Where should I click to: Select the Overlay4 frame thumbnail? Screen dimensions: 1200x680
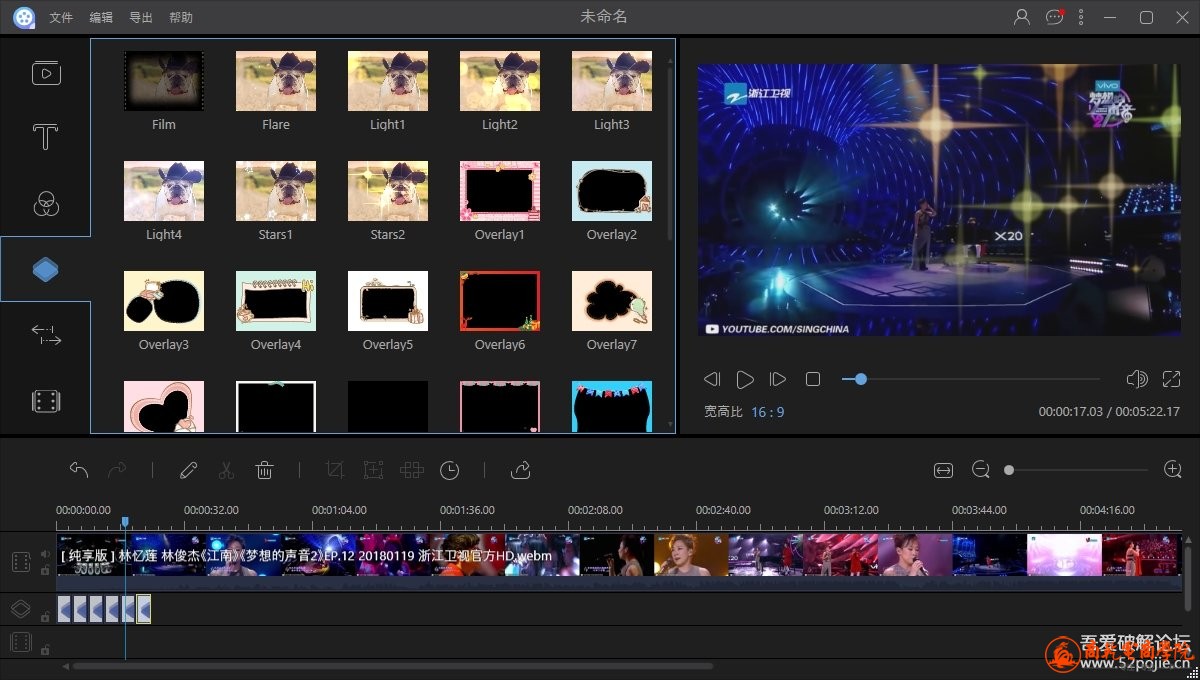point(276,301)
